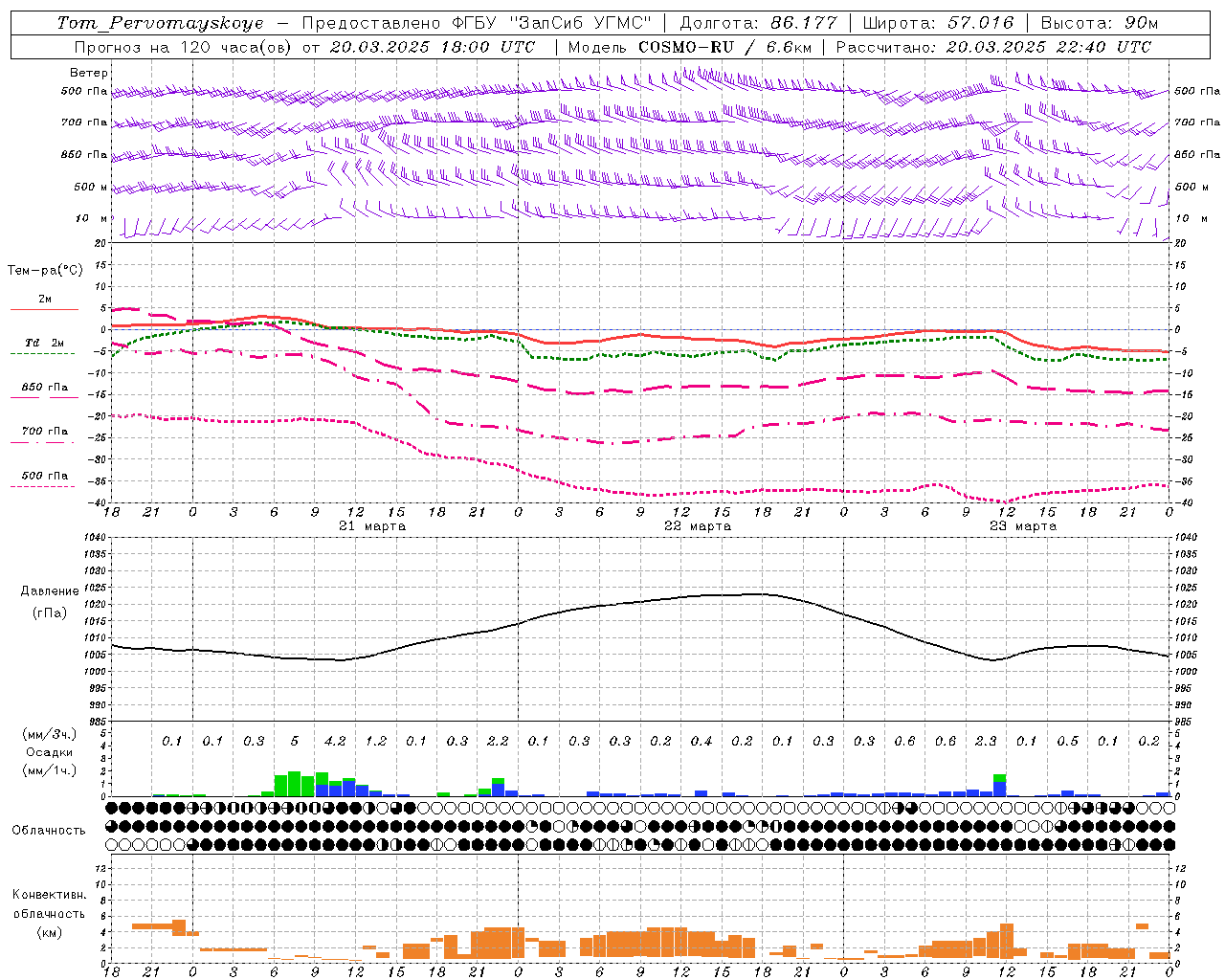Click the forecast start time 20.03.2025 18:00 UTC
This screenshot has height=980, width=1225.
433,47
